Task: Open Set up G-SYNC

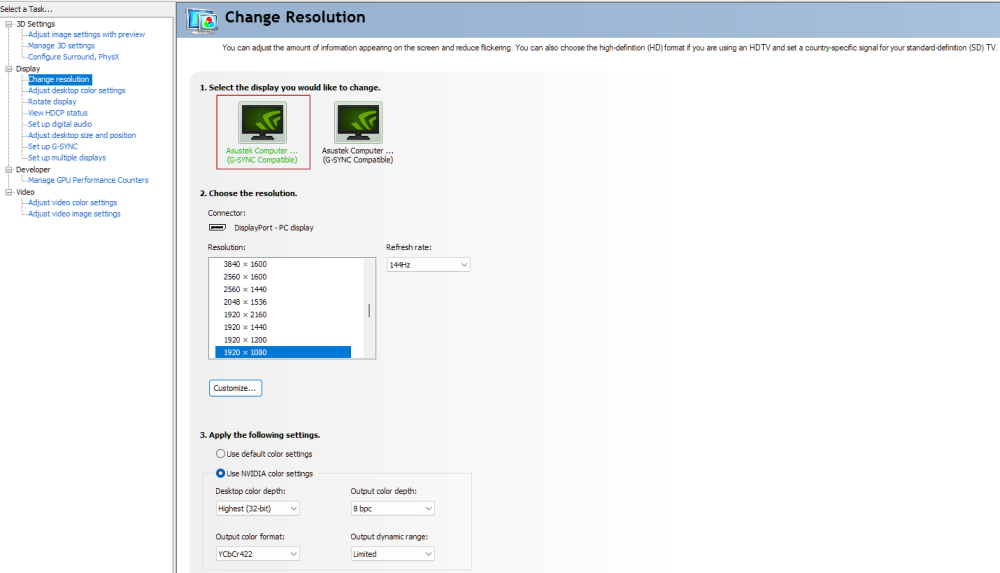Action: [53, 146]
